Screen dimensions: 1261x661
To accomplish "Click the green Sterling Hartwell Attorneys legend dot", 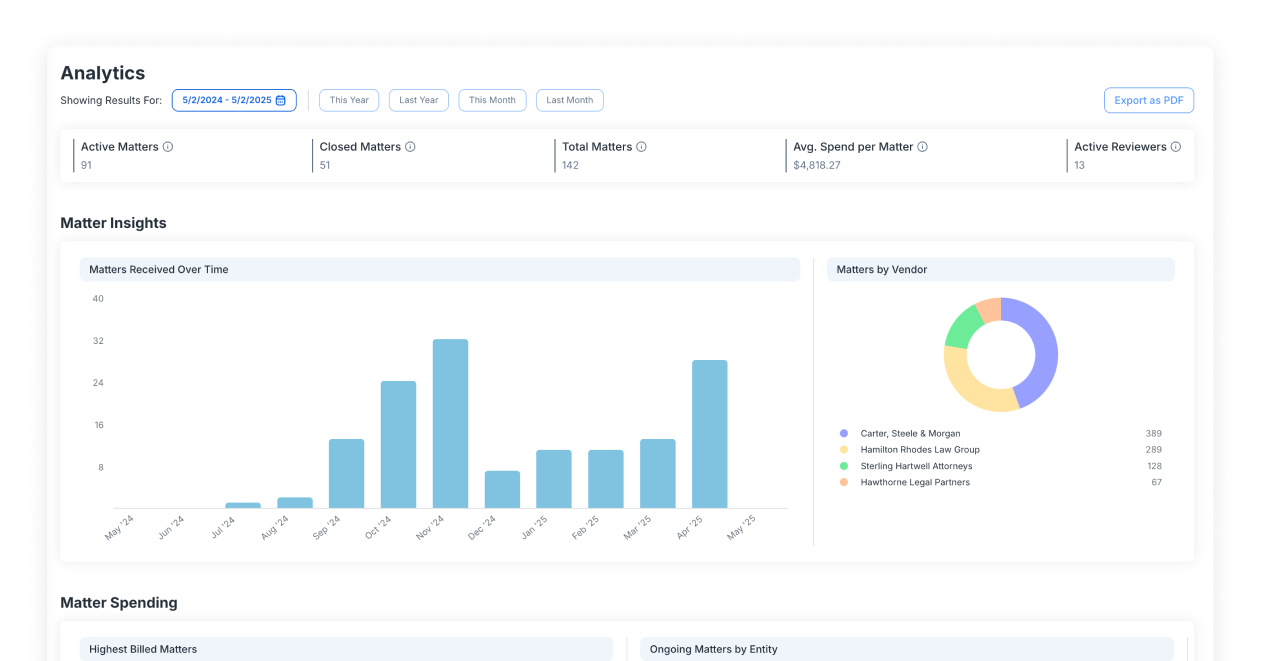I will click(x=844, y=466).
